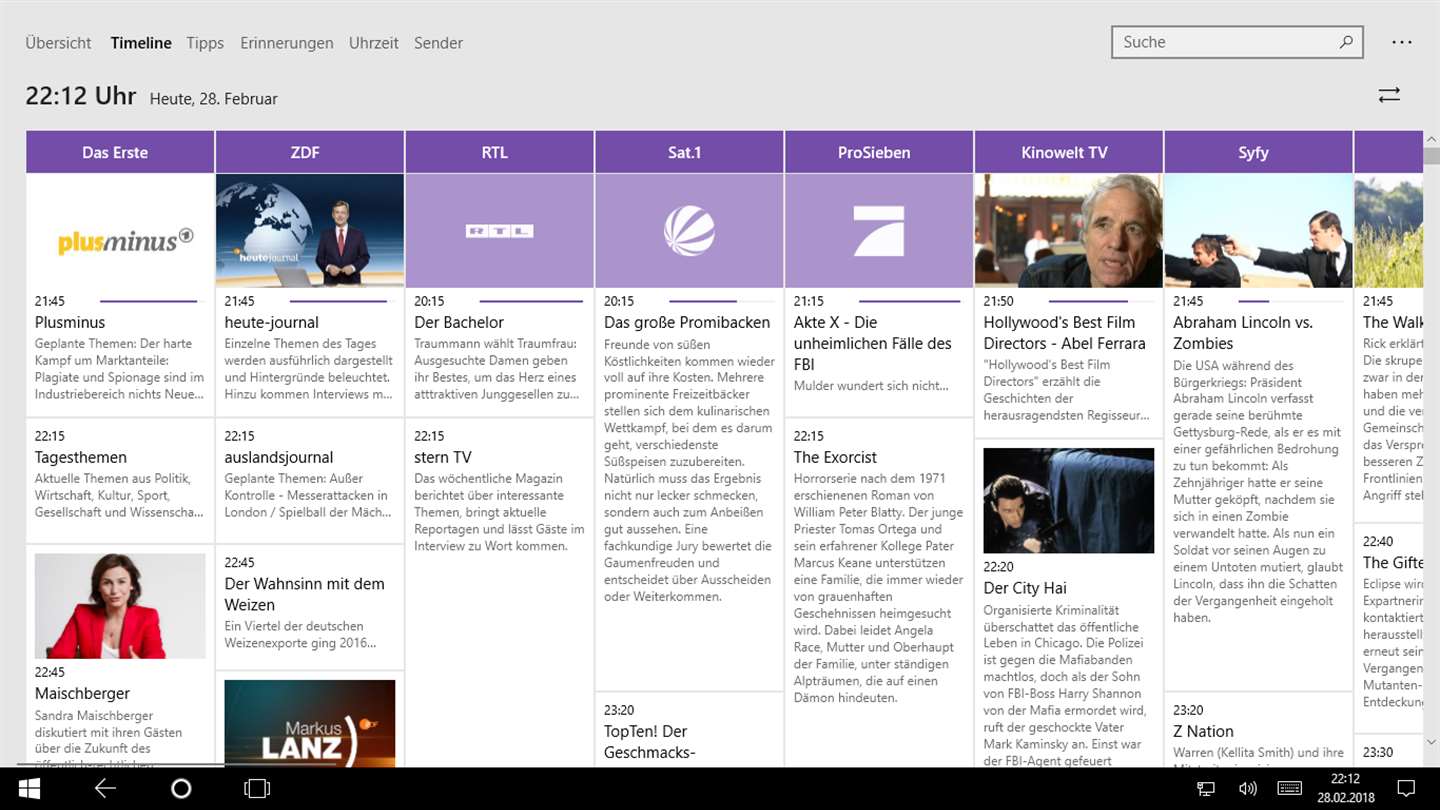Open the Markus Lanz thumbnail
1440x810 pixels.
click(310, 723)
